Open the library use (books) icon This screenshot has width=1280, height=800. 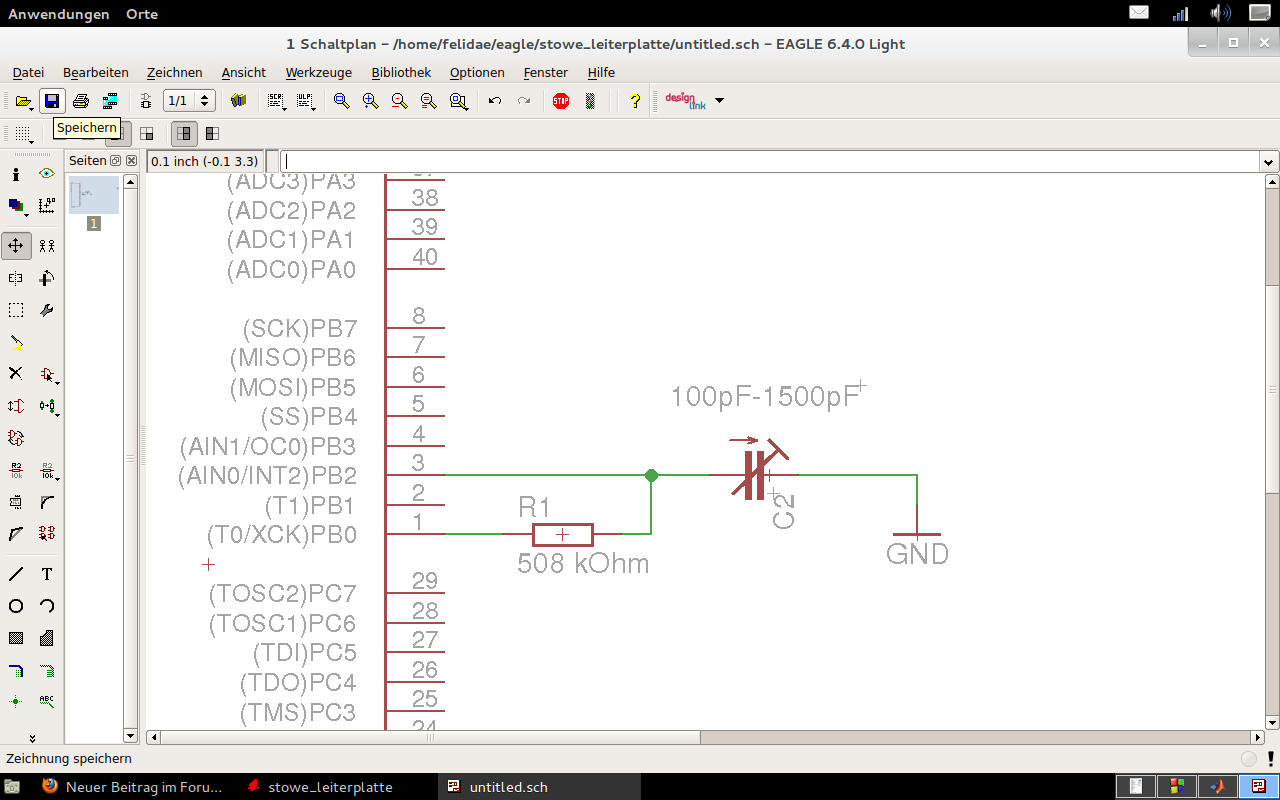[x=238, y=101]
